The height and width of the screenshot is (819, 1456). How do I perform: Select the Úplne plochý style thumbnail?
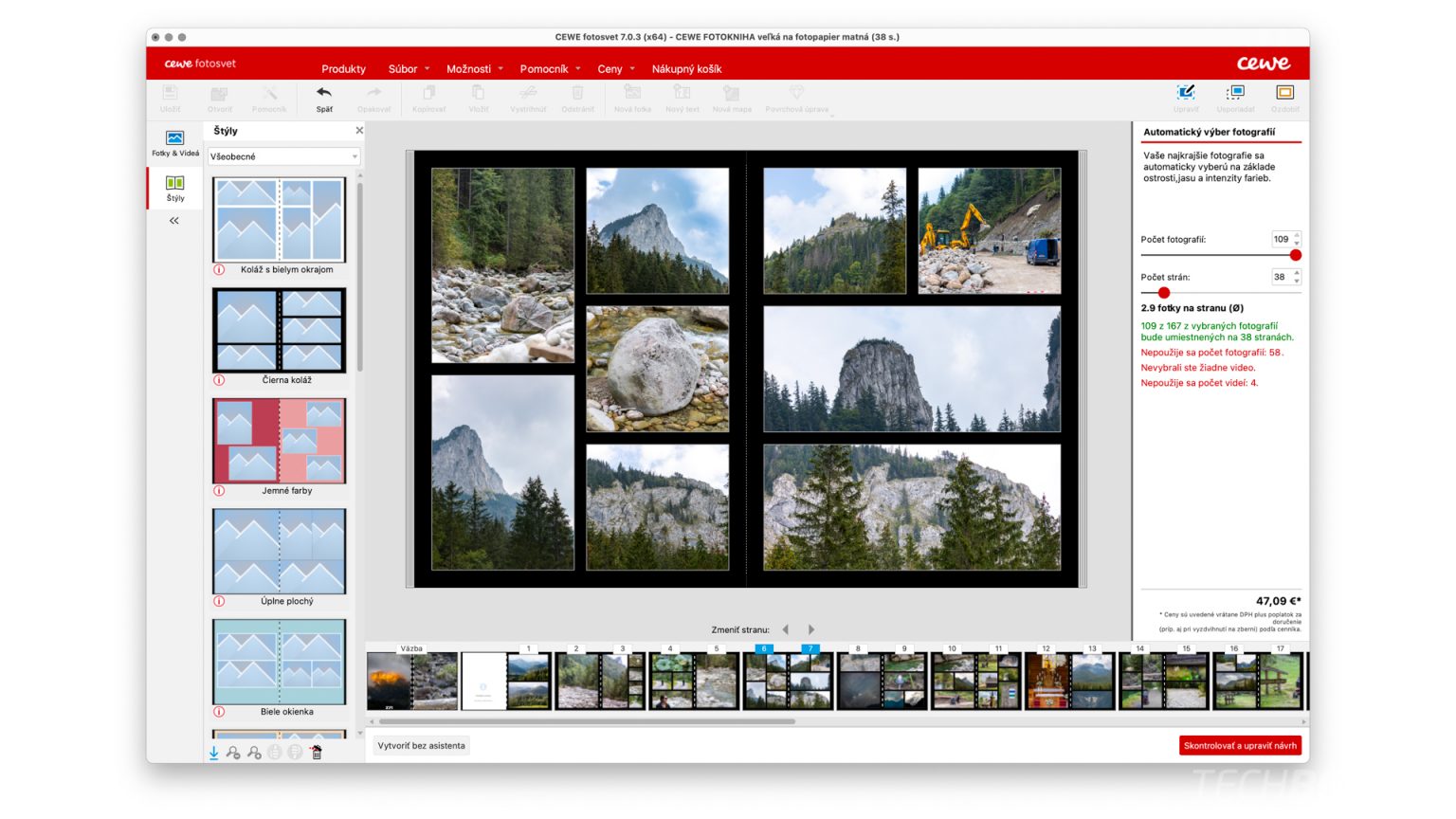pyautogui.click(x=279, y=552)
